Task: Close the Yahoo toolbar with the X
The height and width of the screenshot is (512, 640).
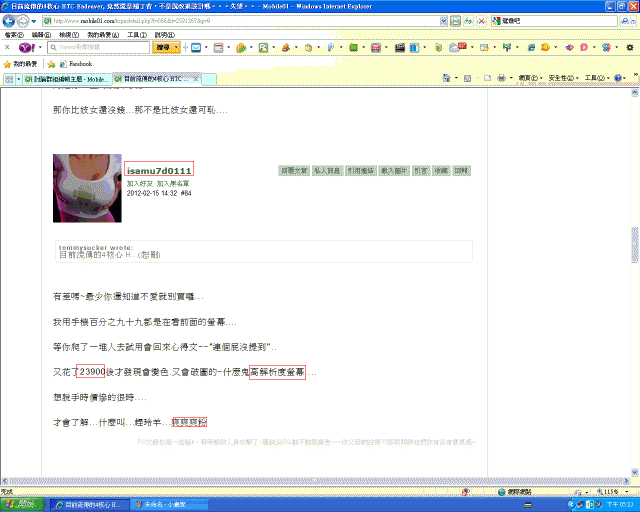Action: point(7,47)
